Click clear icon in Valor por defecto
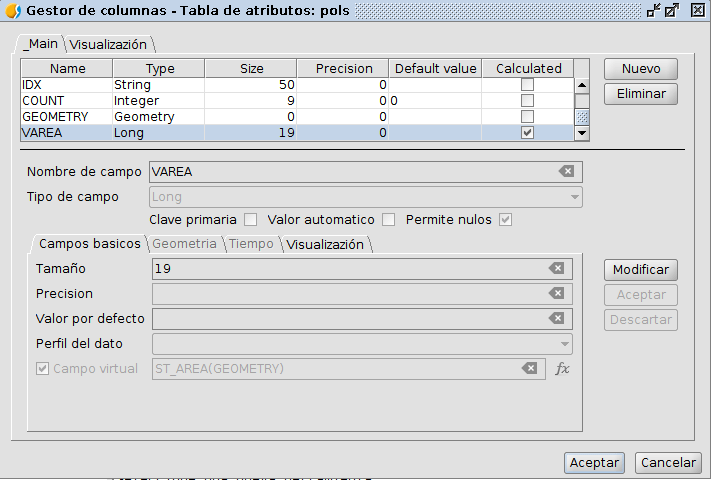711x480 pixels. [x=557, y=319]
